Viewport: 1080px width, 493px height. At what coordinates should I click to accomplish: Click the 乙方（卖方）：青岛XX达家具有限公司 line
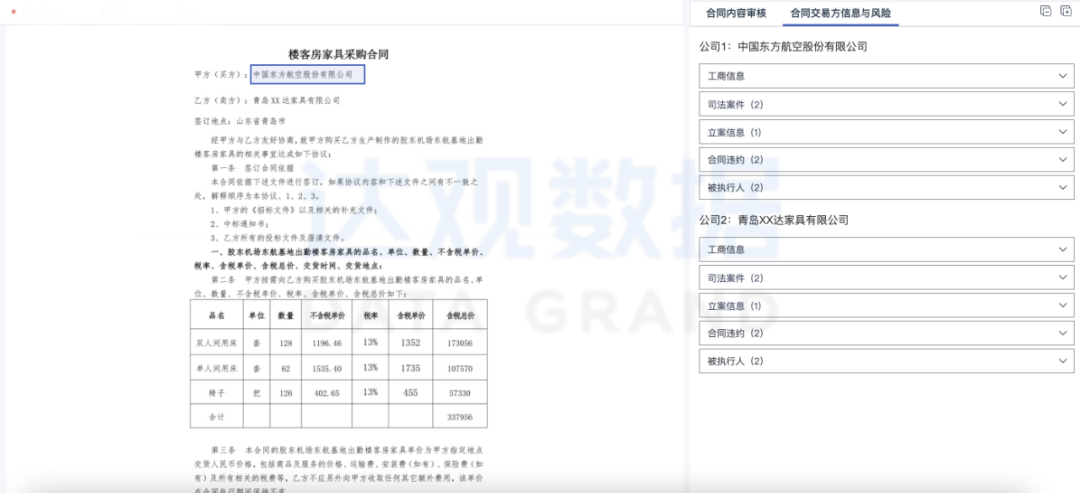click(x=267, y=101)
